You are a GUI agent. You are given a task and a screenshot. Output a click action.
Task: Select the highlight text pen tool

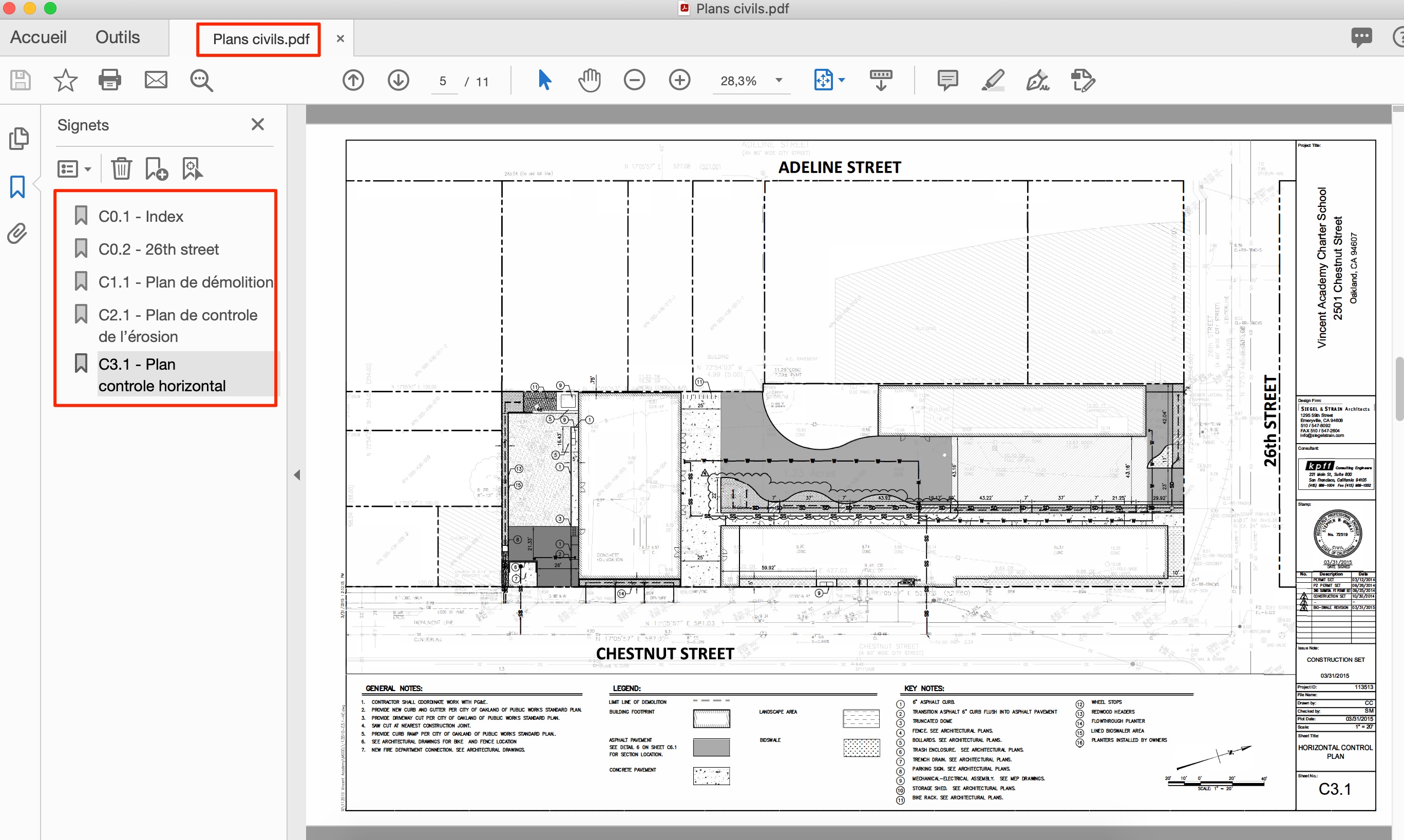[993, 81]
